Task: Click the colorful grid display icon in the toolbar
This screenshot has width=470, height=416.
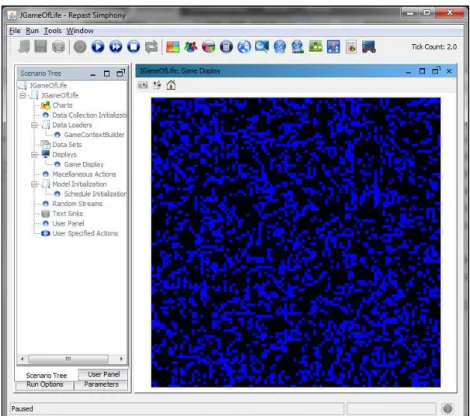Action: 173,47
